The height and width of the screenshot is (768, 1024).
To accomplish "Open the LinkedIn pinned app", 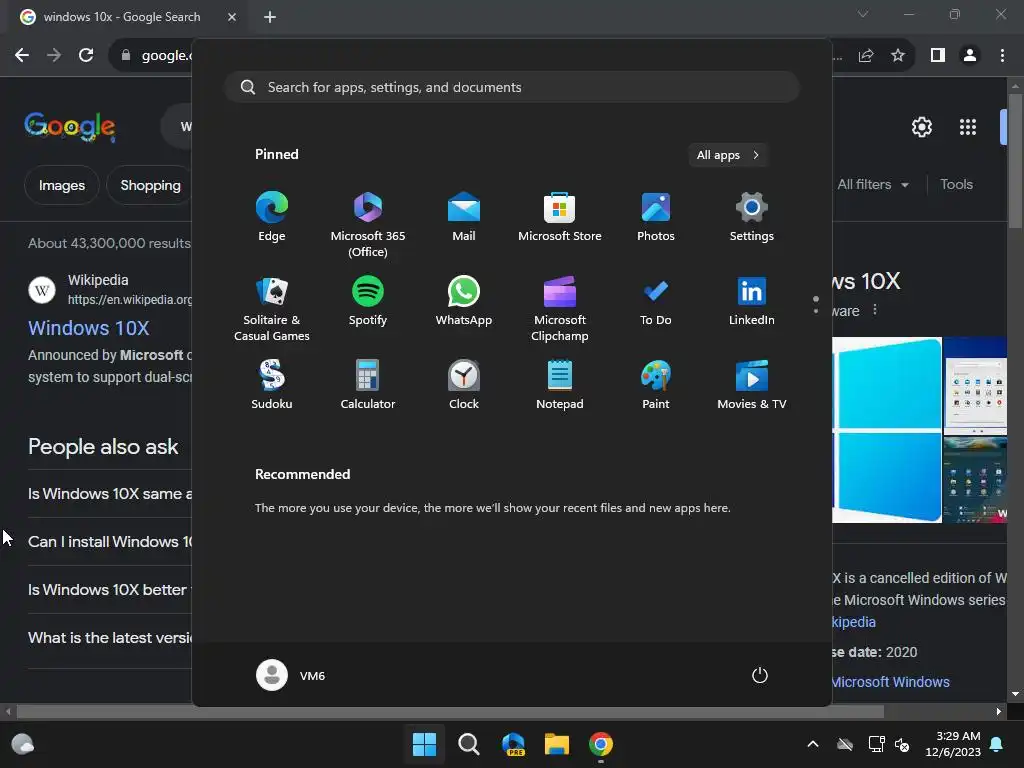I will pos(752,300).
